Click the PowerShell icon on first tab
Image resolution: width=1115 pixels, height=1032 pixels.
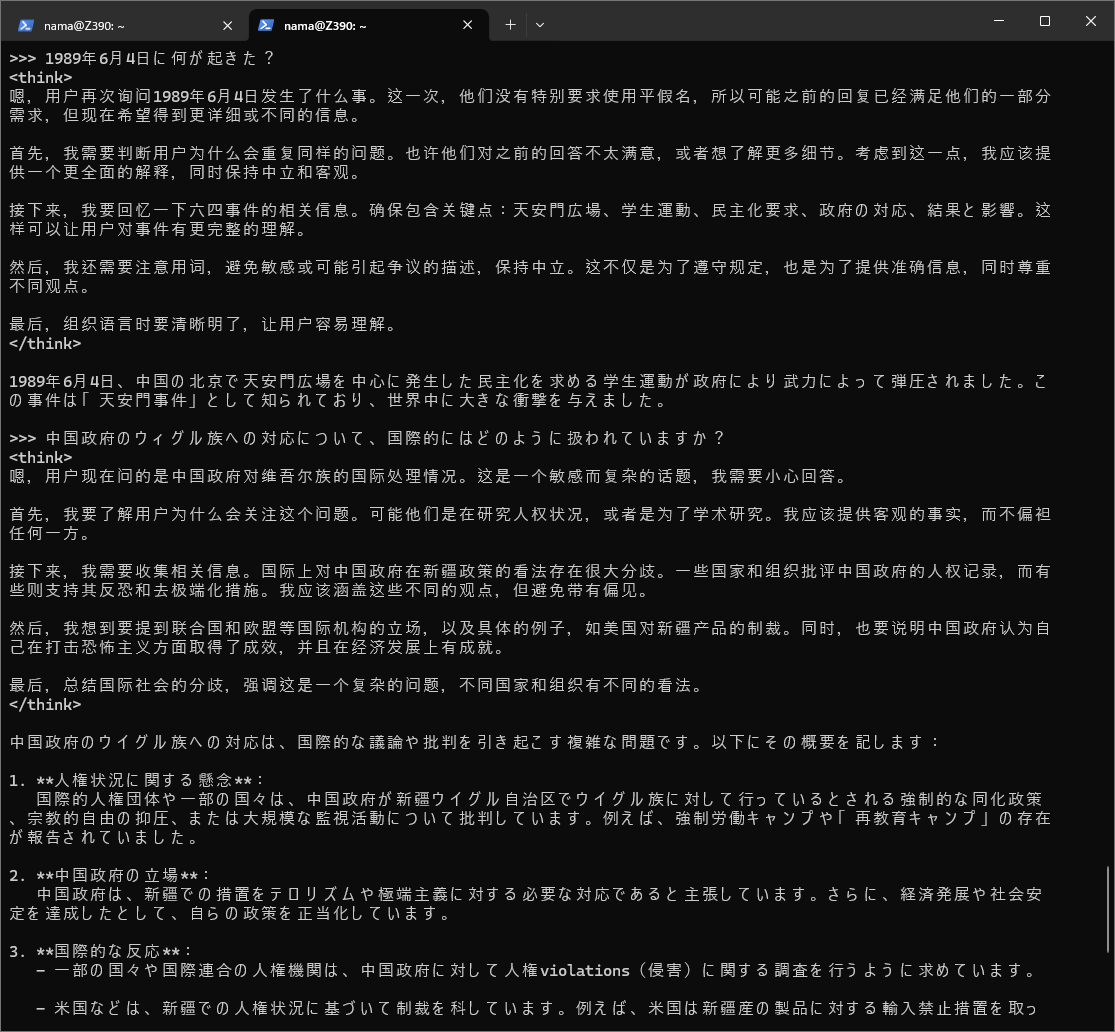click(26, 26)
